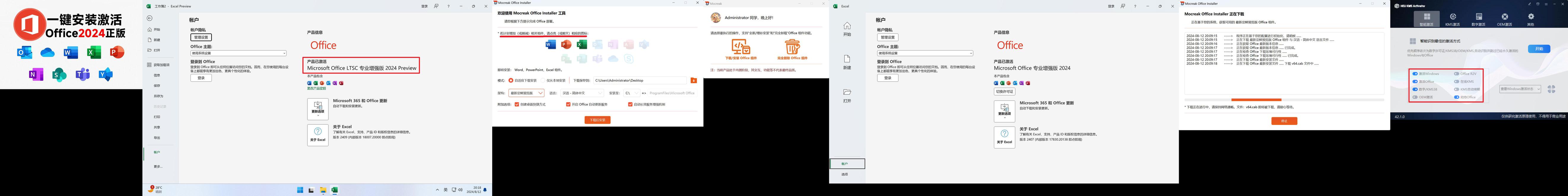This screenshot has width=1568, height=196.
Task: Expand the 查看Windows激活状态 dropdown
Action: tap(1520, 89)
